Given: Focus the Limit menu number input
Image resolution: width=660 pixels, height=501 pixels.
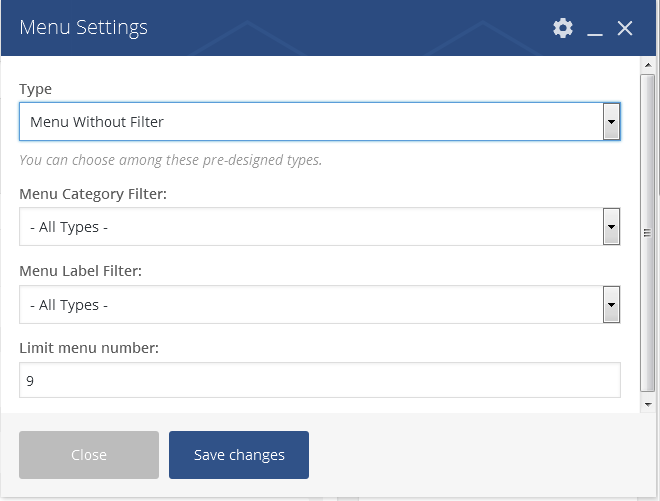Looking at the screenshot, I should (319, 380).
